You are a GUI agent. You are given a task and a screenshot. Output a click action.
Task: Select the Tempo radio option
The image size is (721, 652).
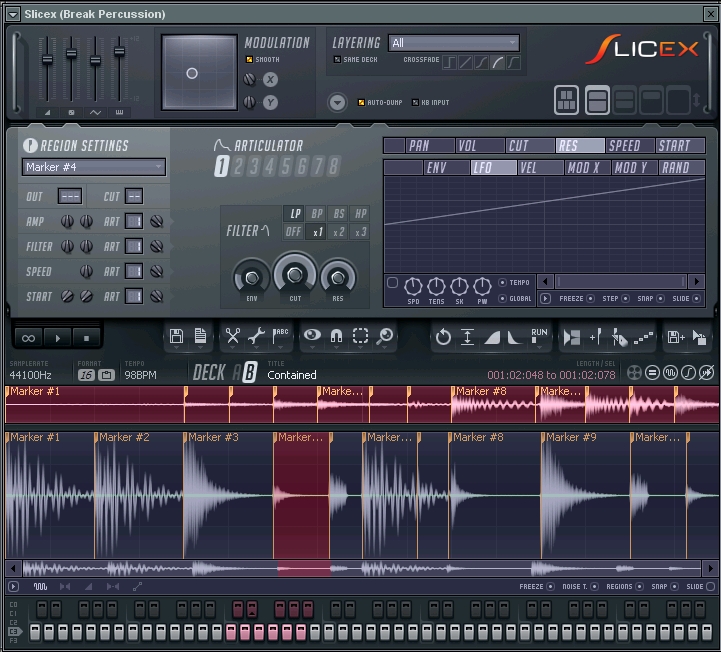502,282
